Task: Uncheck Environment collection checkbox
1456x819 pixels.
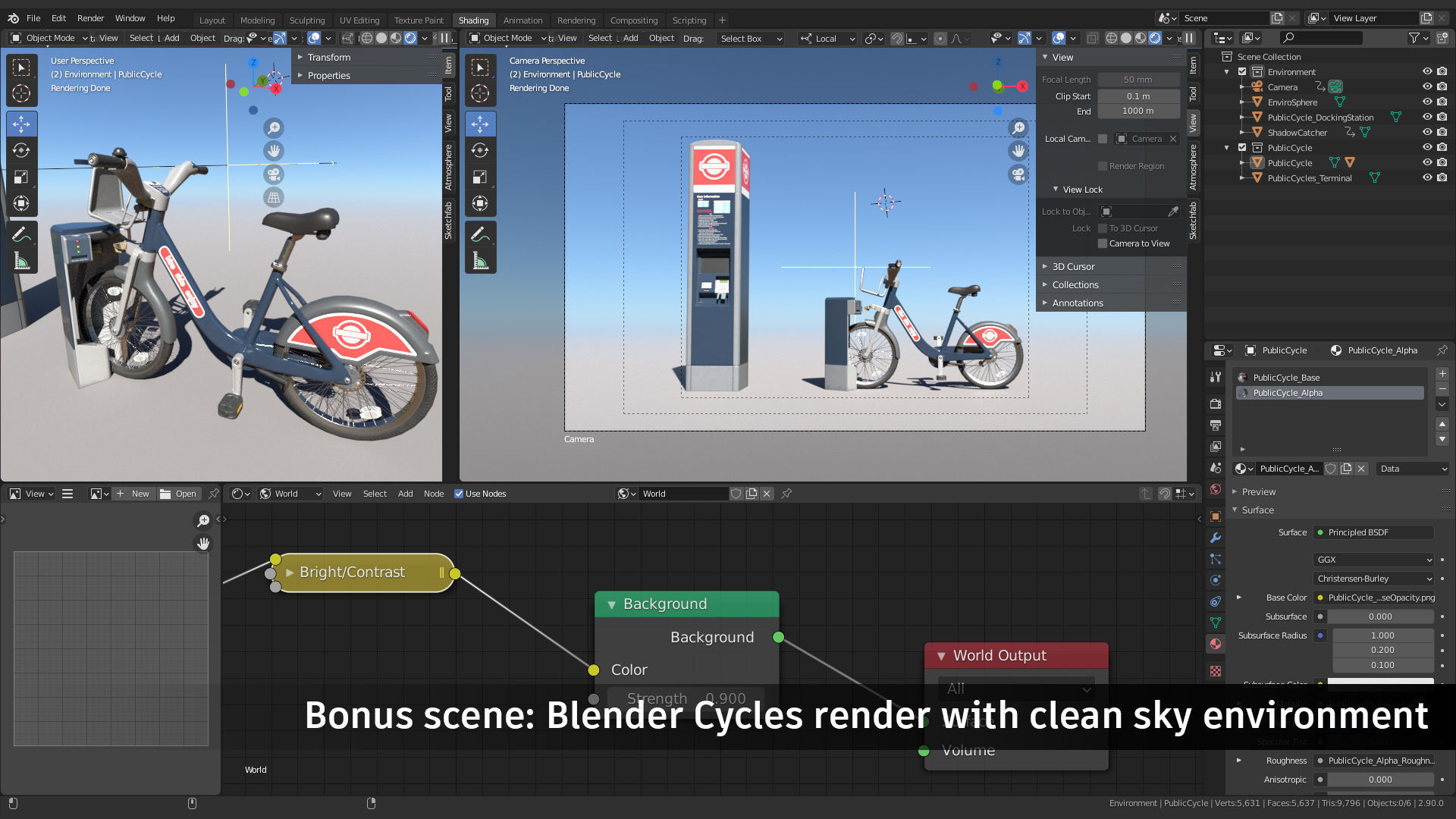Action: 1242,72
